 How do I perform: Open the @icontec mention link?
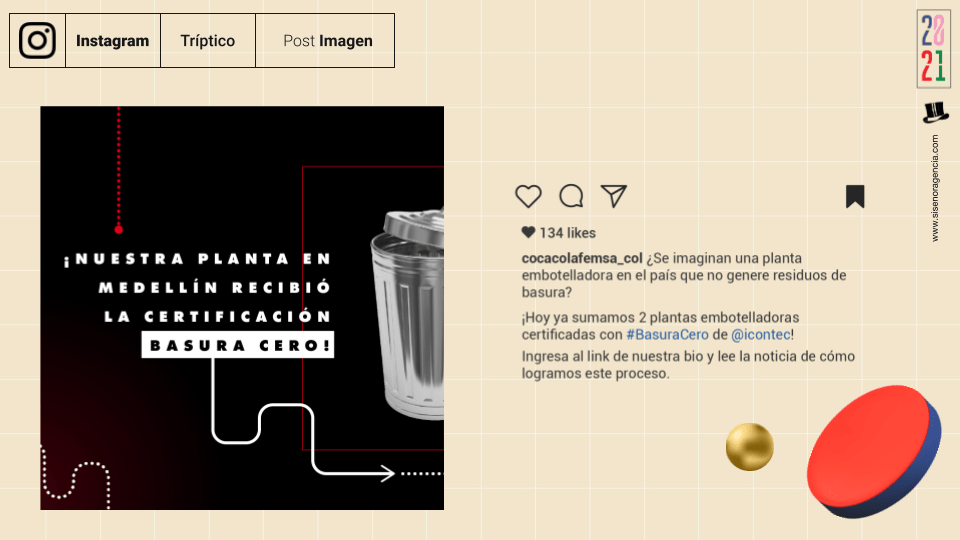[760, 334]
